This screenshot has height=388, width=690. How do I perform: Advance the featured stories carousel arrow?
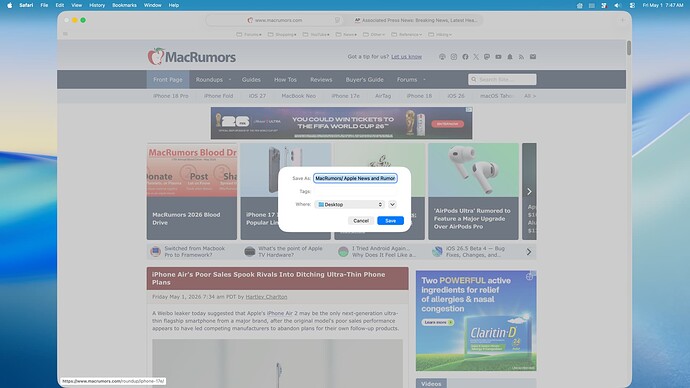click(x=529, y=191)
